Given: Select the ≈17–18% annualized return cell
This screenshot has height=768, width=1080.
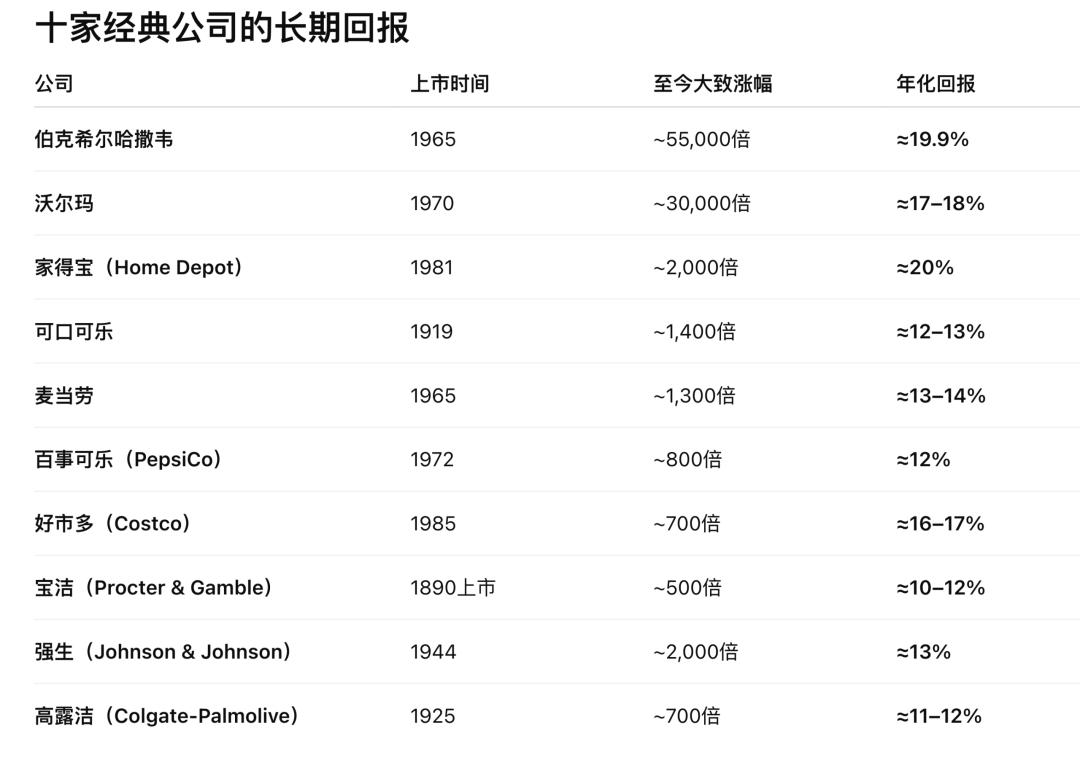Looking at the screenshot, I should click(x=940, y=203).
